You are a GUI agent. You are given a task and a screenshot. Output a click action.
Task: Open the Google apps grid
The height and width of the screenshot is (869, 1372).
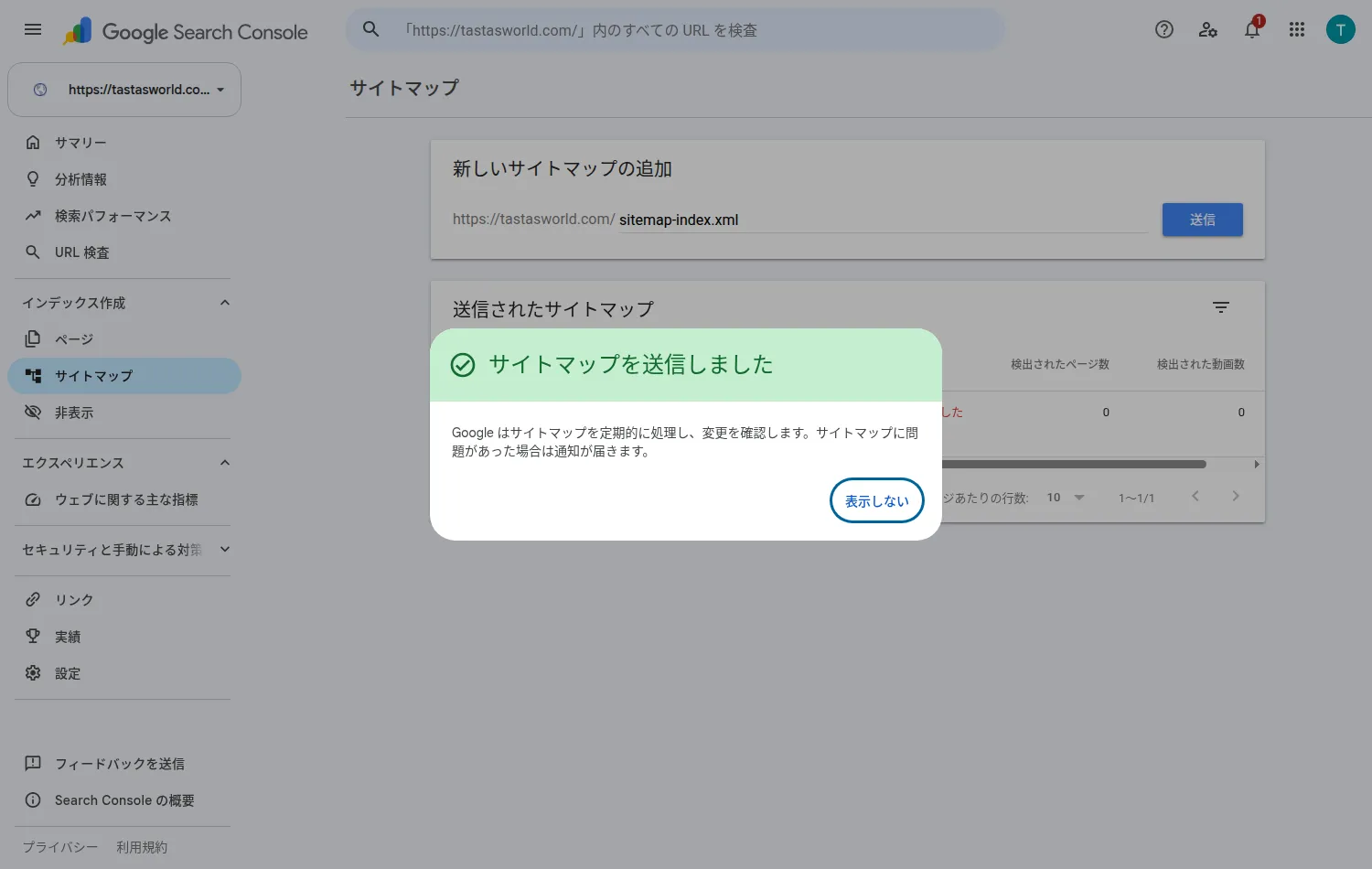coord(1297,29)
